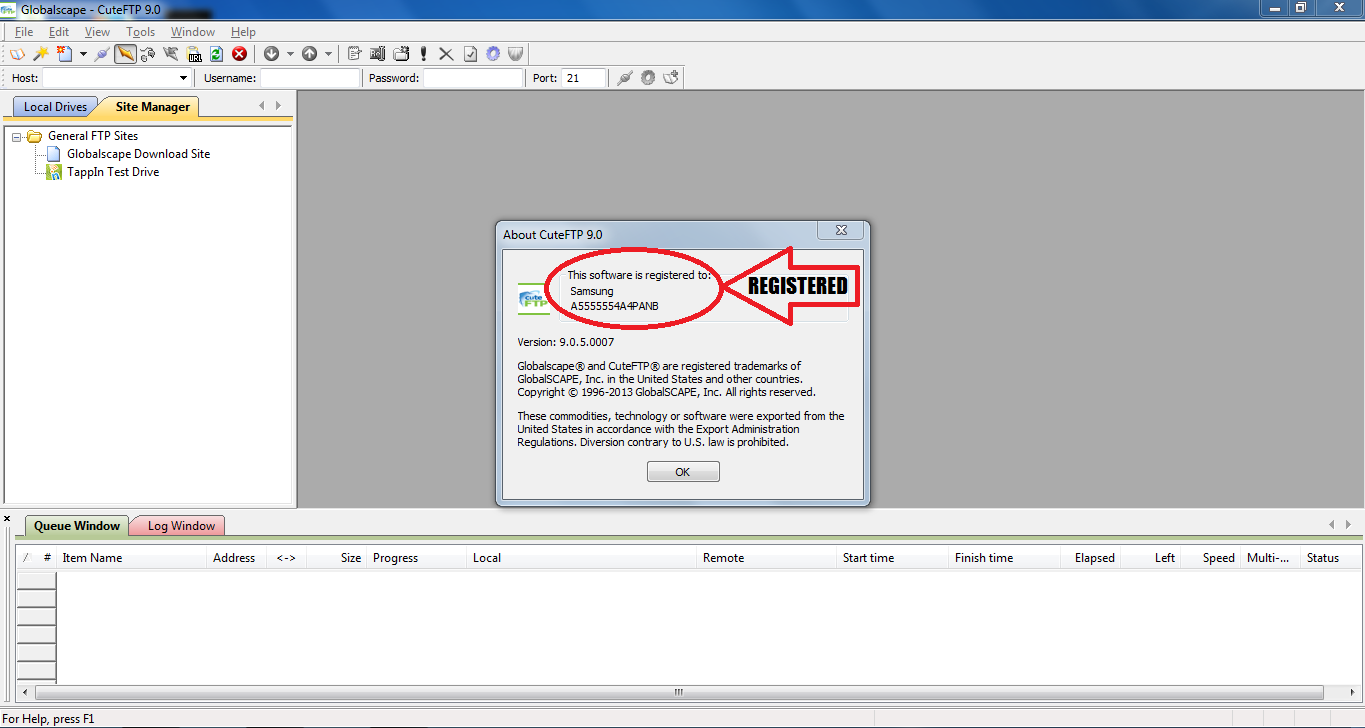Click the shield icon in the toolbar

pos(516,54)
